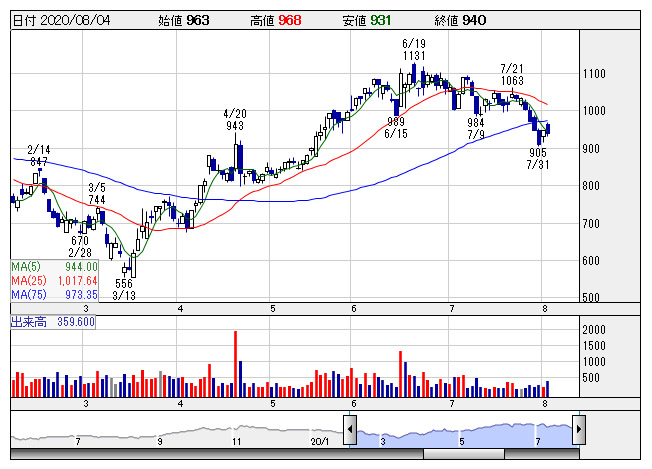Click the 1000 price axis label

594,111
